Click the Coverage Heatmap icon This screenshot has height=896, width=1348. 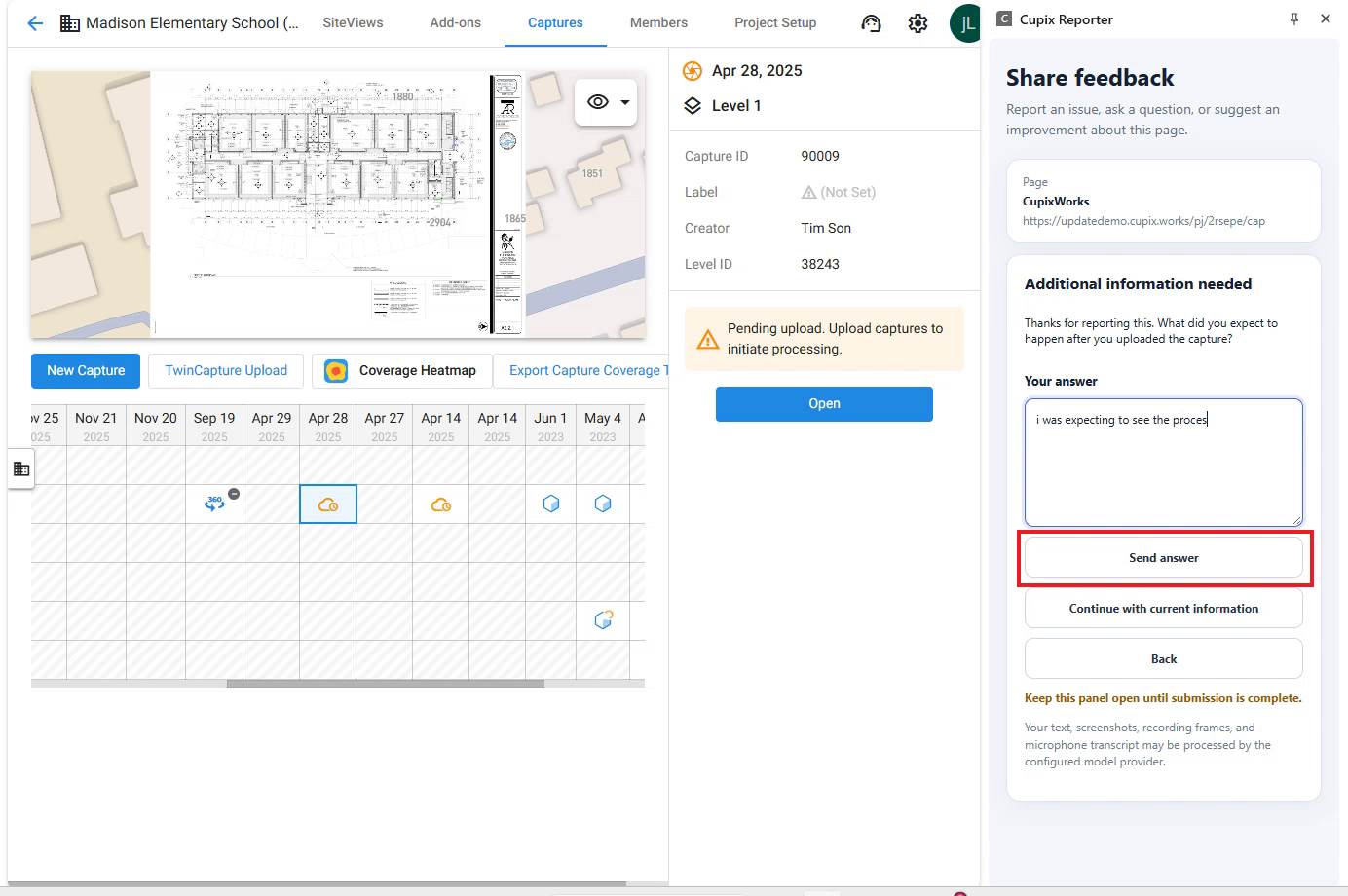[336, 371]
